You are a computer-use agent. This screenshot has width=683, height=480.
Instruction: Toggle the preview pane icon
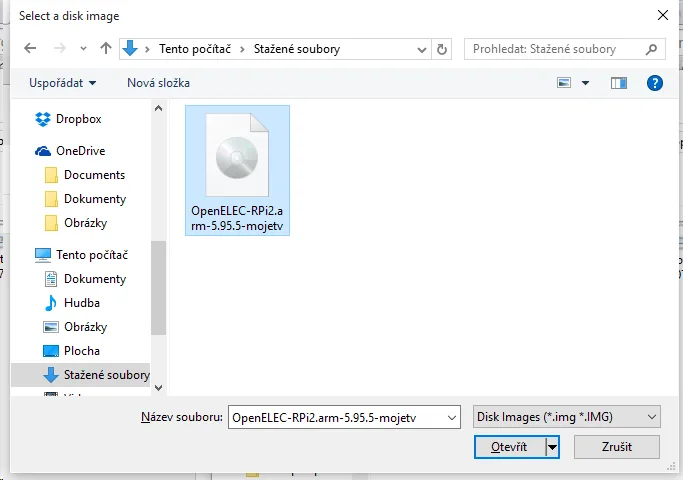pos(619,83)
